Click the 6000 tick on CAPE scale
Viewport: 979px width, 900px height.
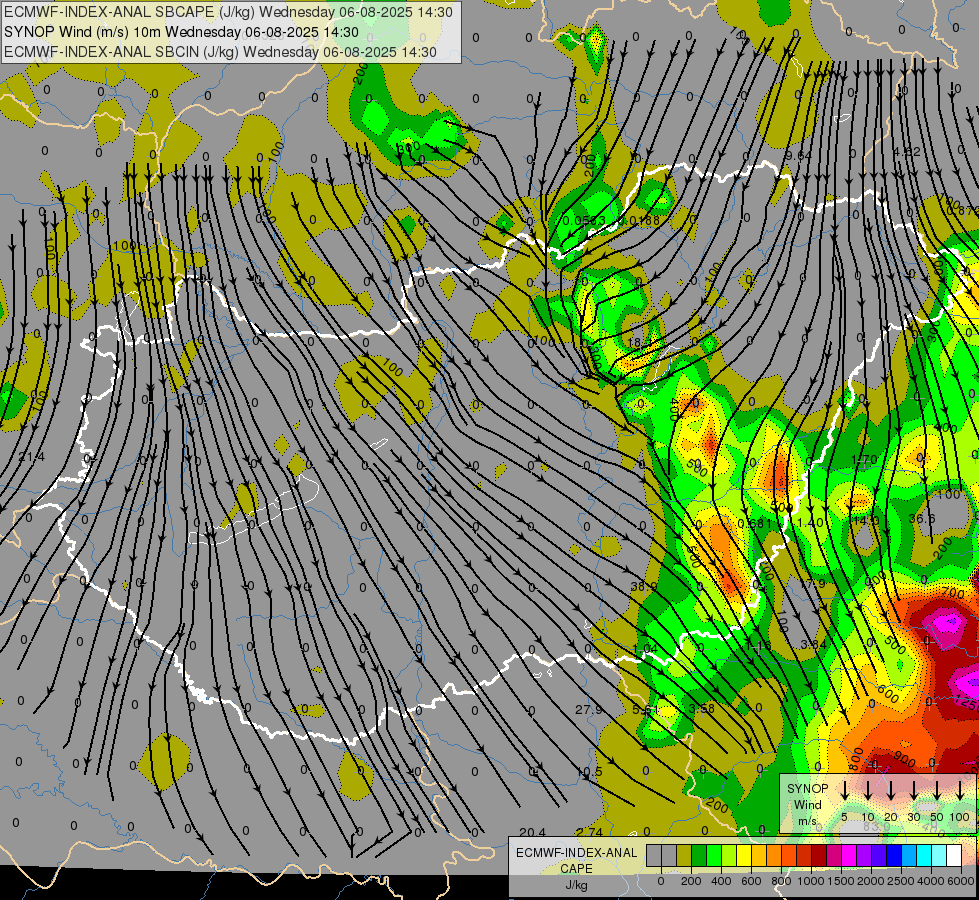coord(961,881)
